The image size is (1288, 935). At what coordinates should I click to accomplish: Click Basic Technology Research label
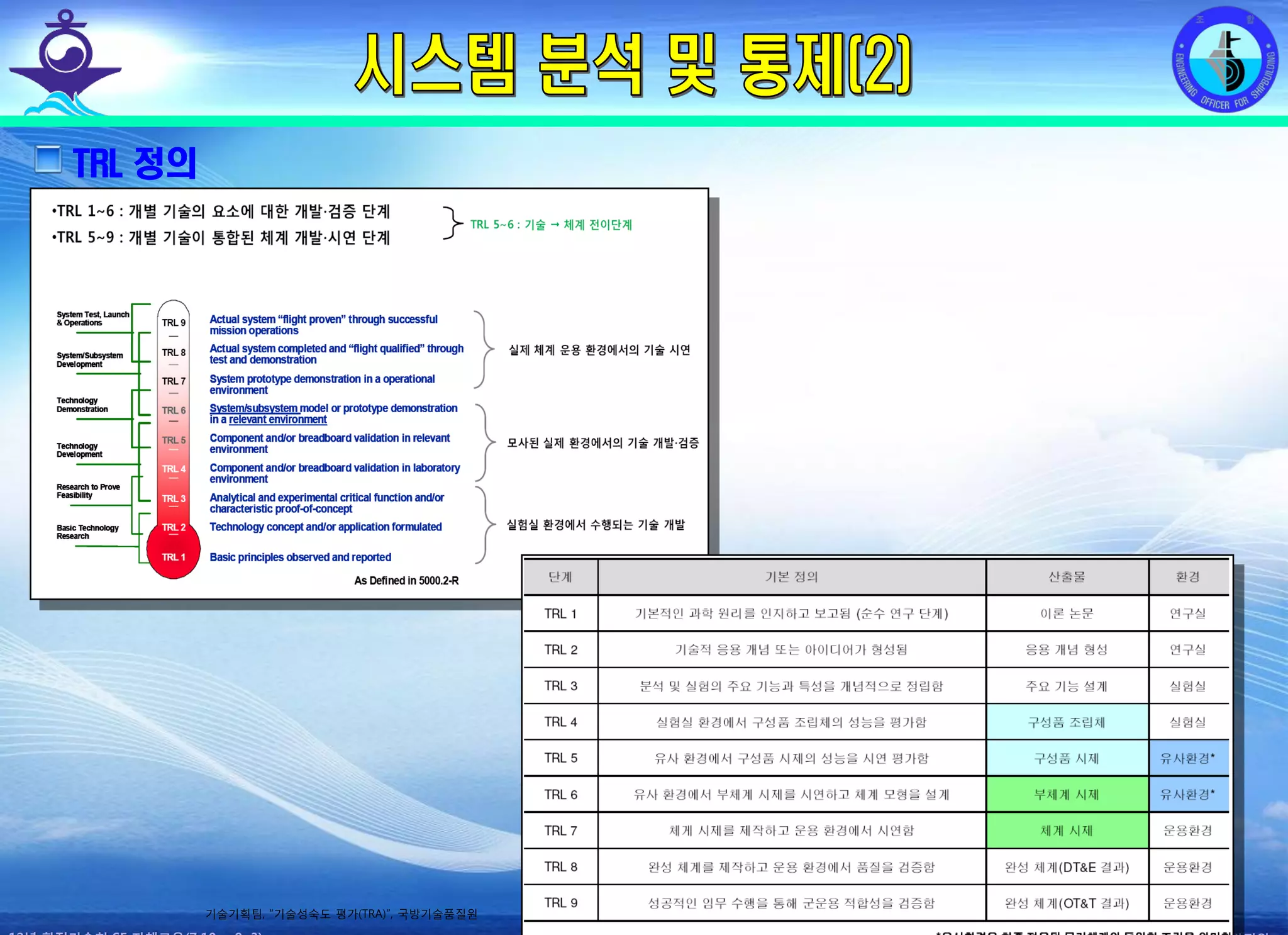[87, 532]
